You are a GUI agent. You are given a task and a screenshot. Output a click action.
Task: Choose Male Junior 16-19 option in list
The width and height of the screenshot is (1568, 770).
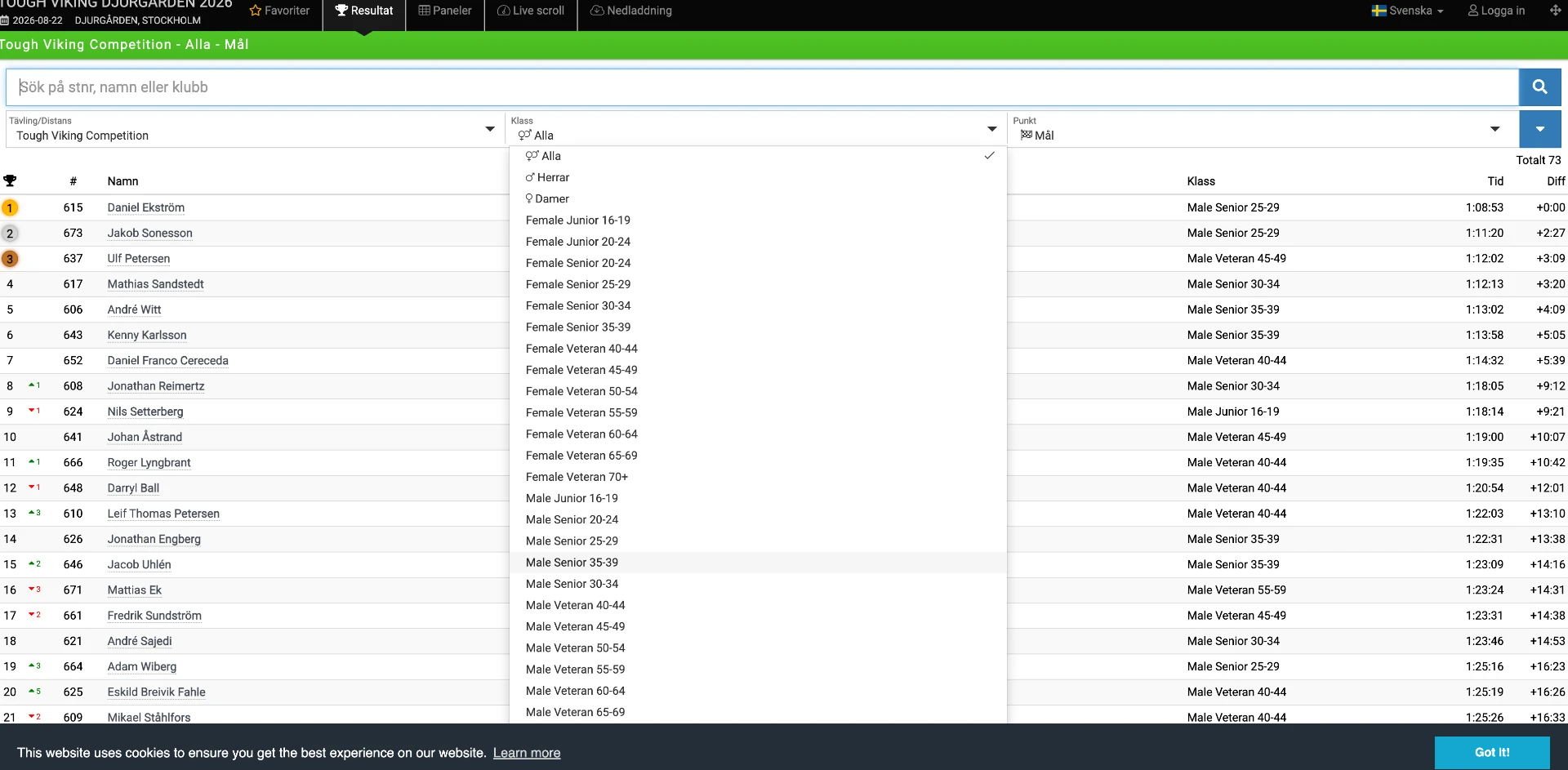(x=758, y=498)
